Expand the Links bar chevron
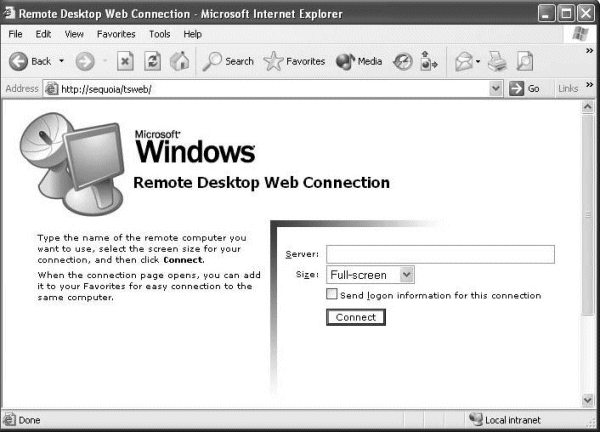Viewport: 600px width, 432px height. (589, 85)
